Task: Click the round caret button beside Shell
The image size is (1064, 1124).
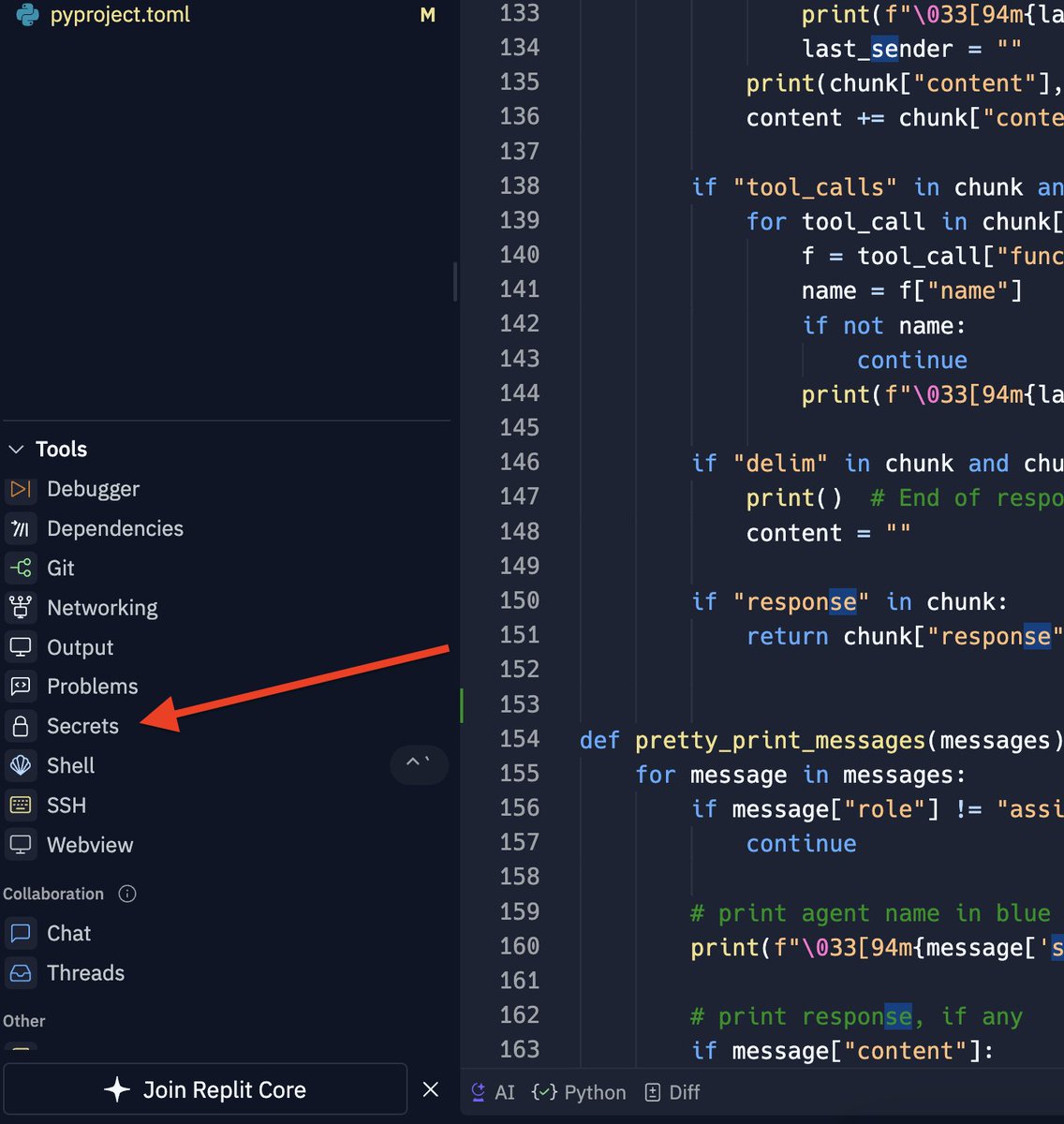Action: (419, 764)
